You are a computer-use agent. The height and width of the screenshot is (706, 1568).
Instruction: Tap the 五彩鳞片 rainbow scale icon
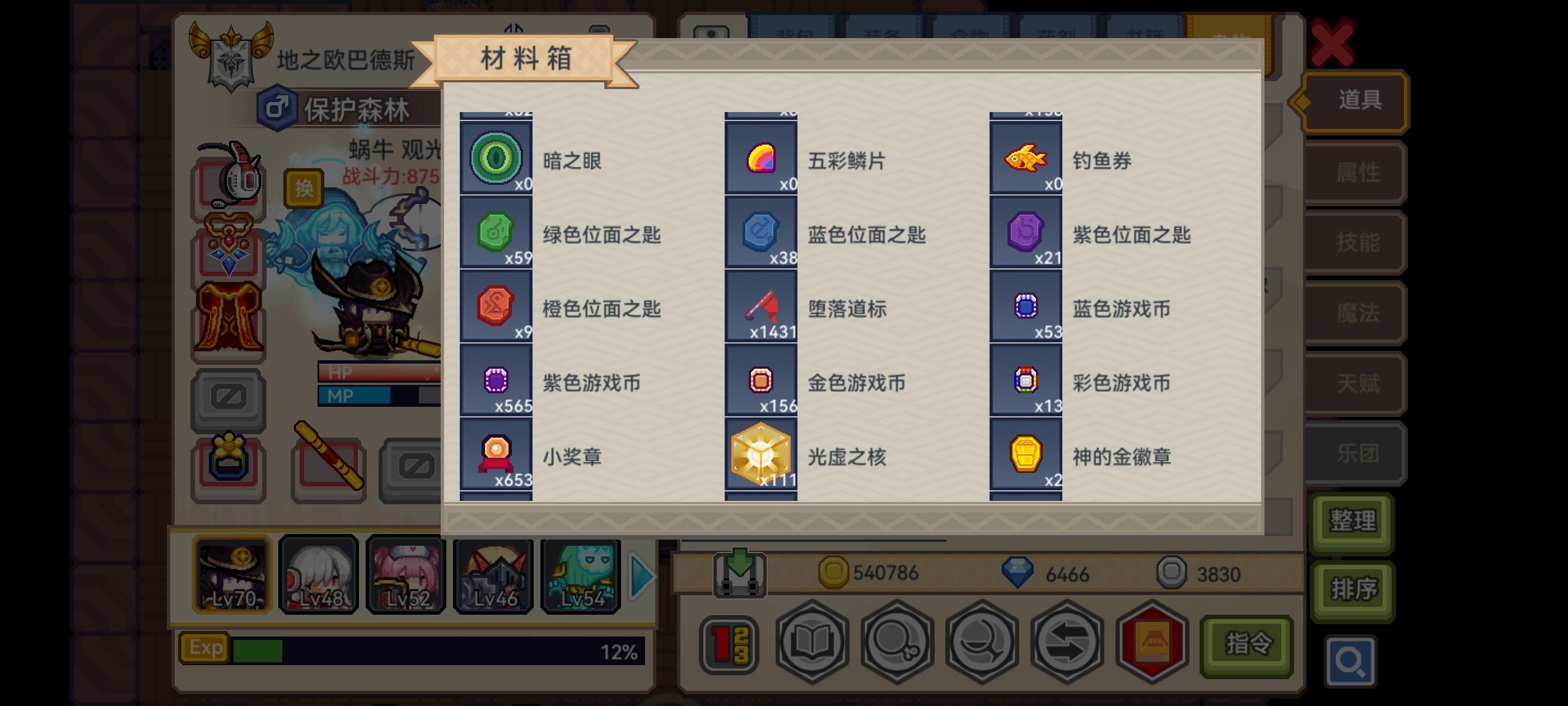[760, 158]
